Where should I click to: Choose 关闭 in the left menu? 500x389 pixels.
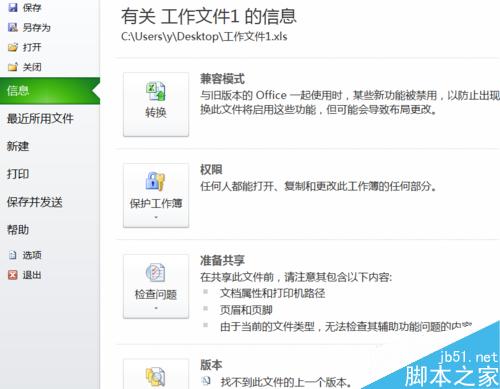pos(32,67)
